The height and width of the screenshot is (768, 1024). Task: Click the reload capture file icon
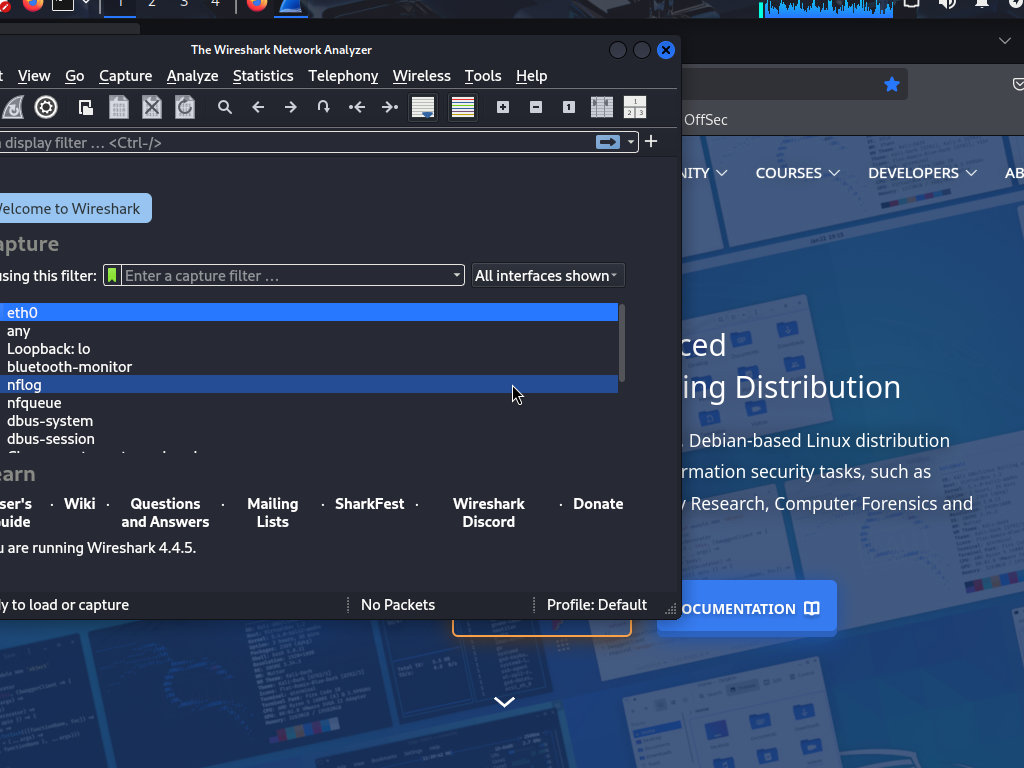coord(185,108)
